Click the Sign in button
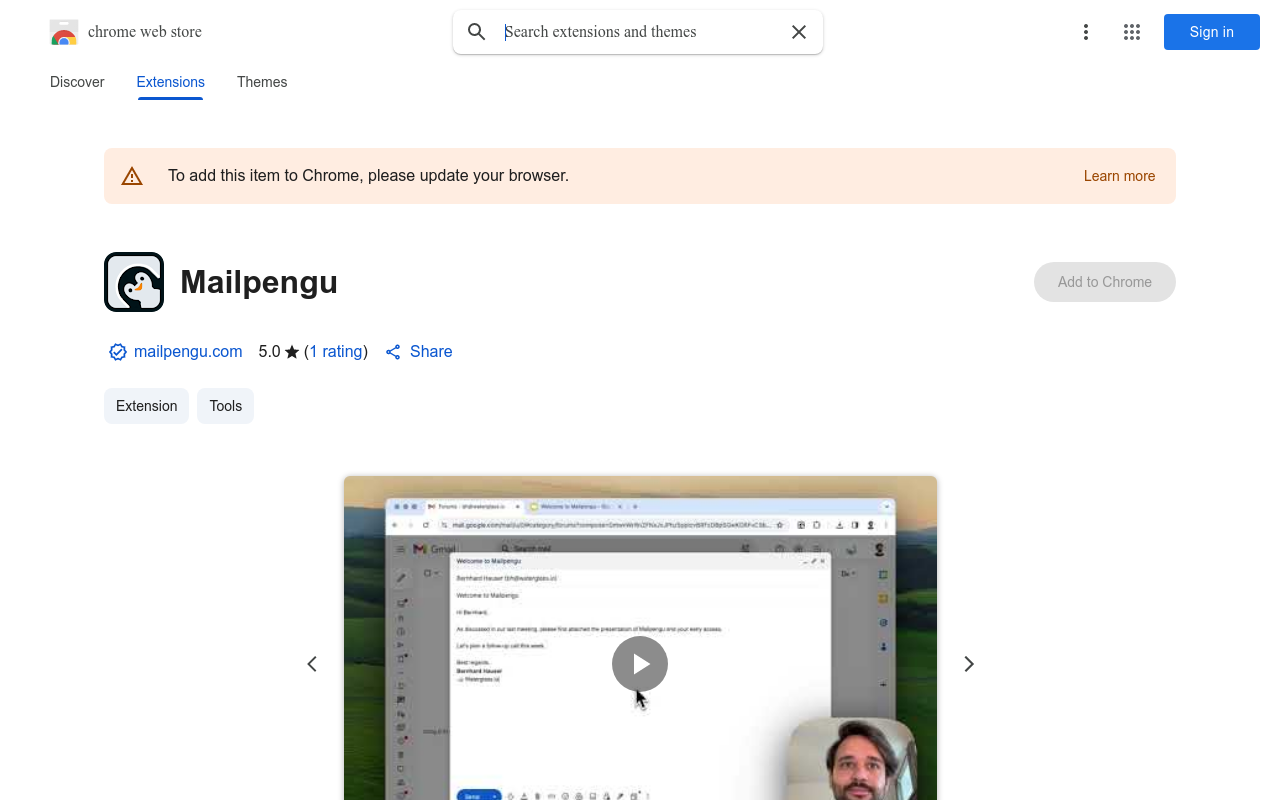Image resolution: width=1280 pixels, height=800 pixels. pos(1212,32)
